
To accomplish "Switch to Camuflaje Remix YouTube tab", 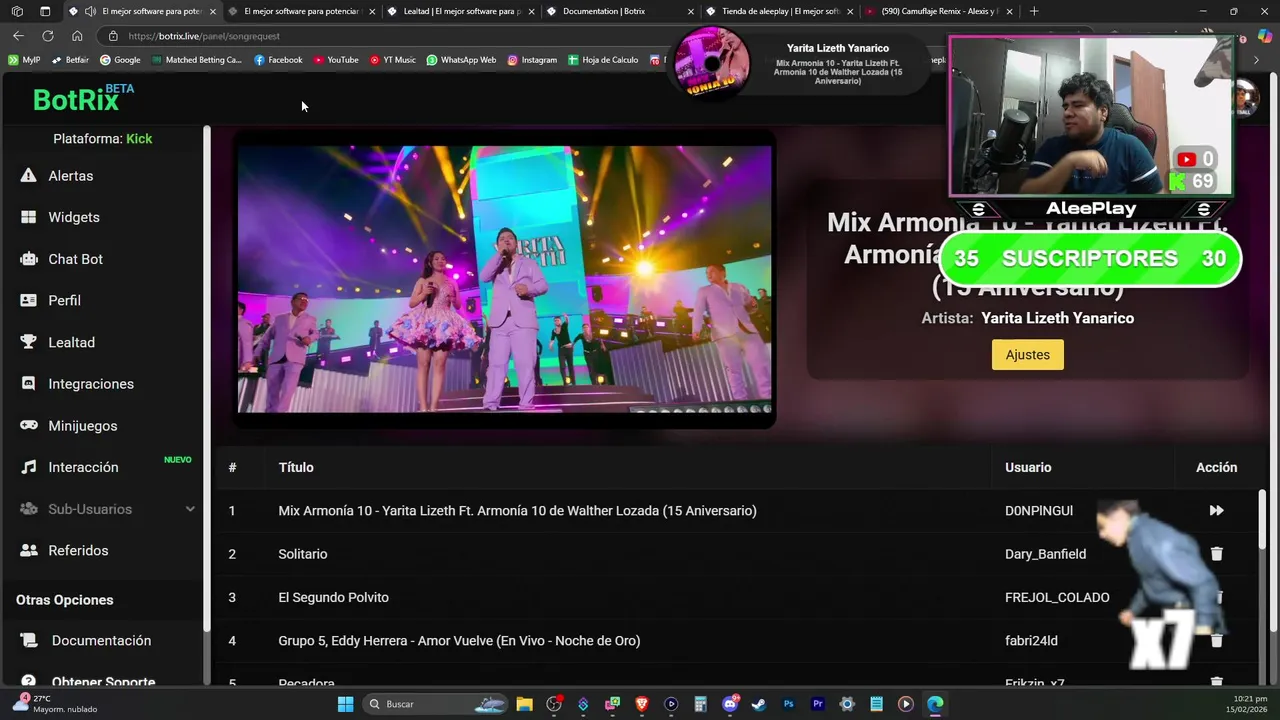I will coord(938,11).
